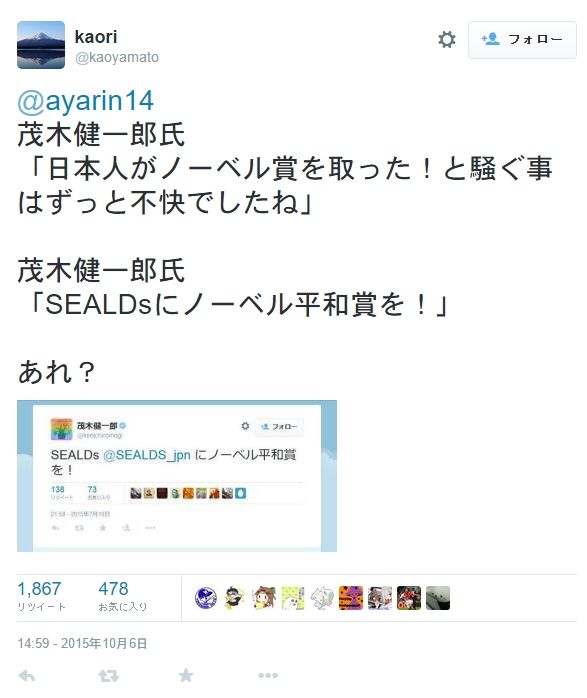Open the white creature retweeter avatar
Image resolution: width=587 pixels, height=698 pixels.
[x=322, y=598]
